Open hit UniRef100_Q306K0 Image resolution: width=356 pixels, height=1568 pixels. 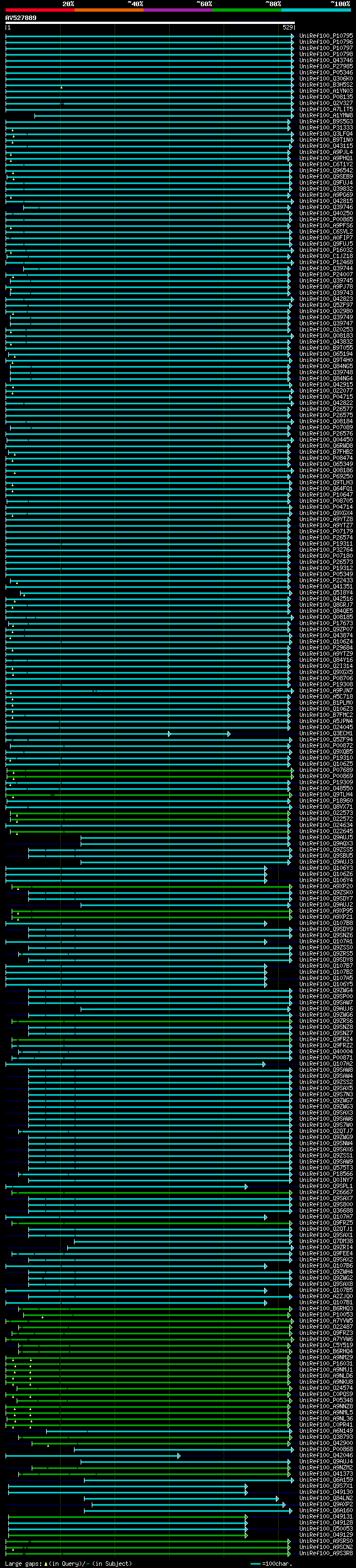pos(326,78)
